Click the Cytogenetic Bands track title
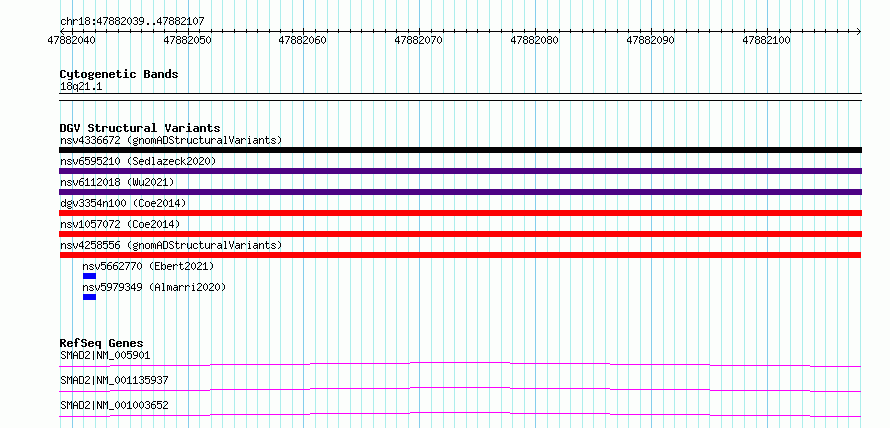The height and width of the screenshot is (428, 890). coord(119,74)
